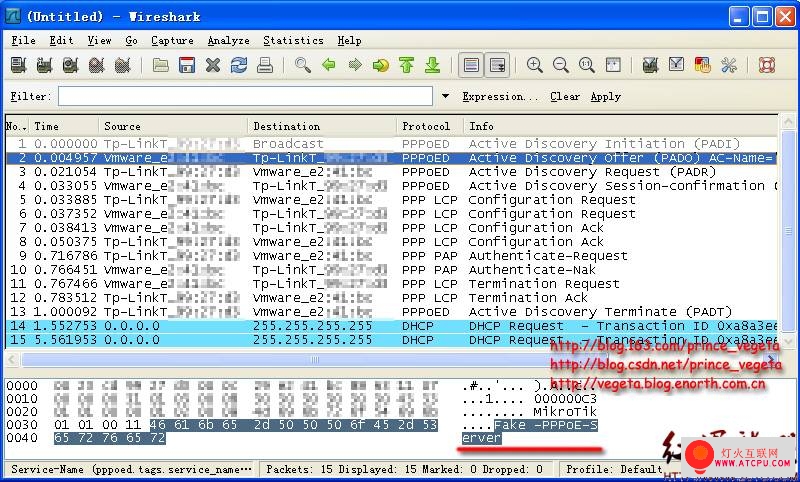Open the View menu

tap(99, 40)
